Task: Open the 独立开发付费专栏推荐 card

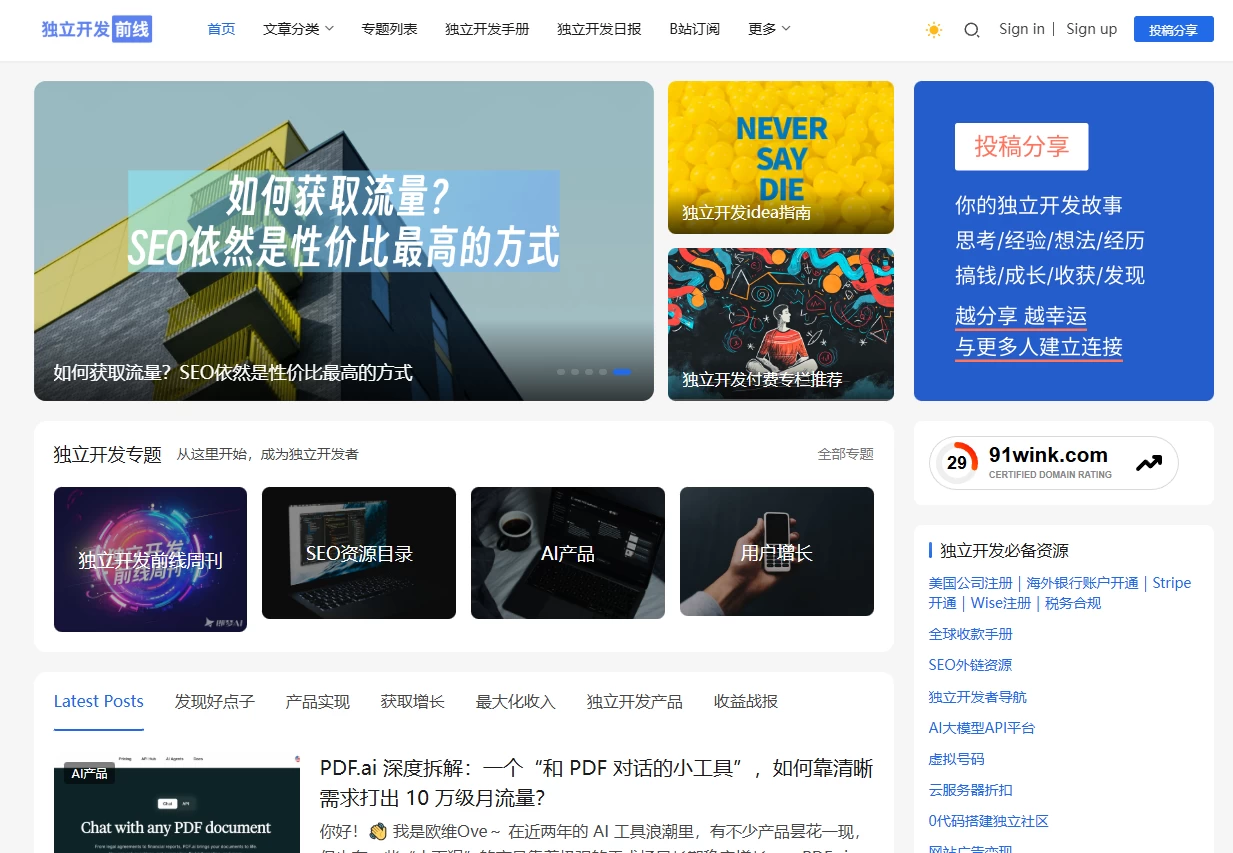Action: pos(780,323)
